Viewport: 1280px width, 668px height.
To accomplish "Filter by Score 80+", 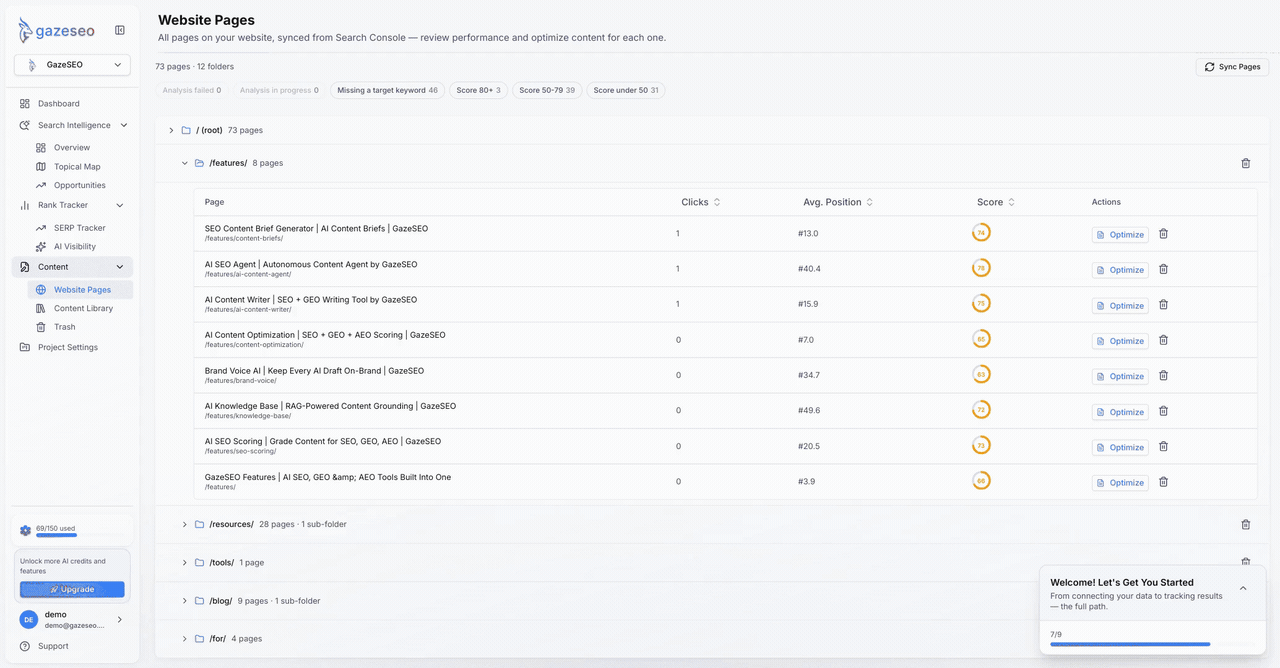I will tap(479, 91).
